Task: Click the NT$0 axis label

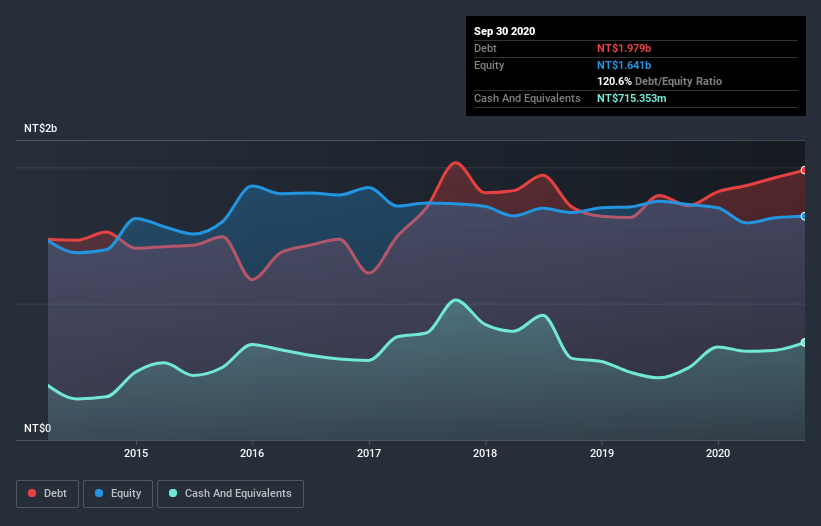Action: click(38, 428)
